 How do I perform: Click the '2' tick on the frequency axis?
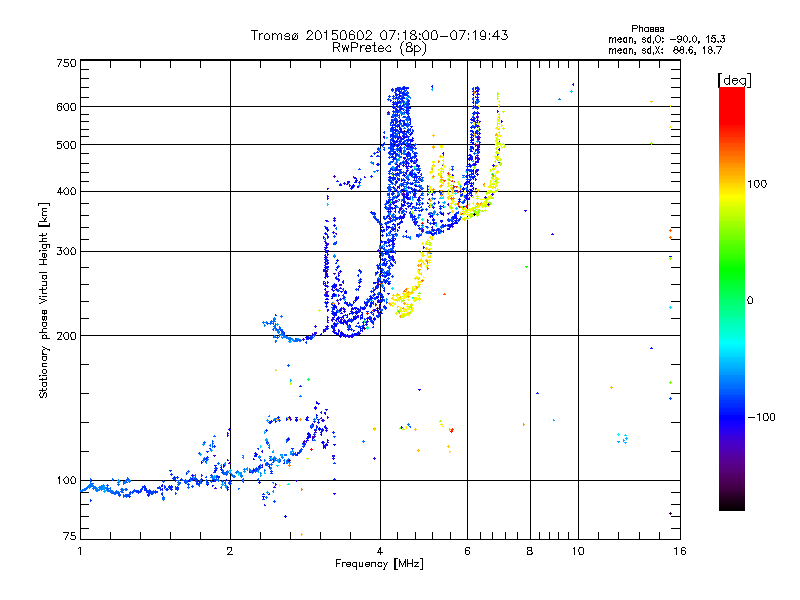(x=230, y=551)
